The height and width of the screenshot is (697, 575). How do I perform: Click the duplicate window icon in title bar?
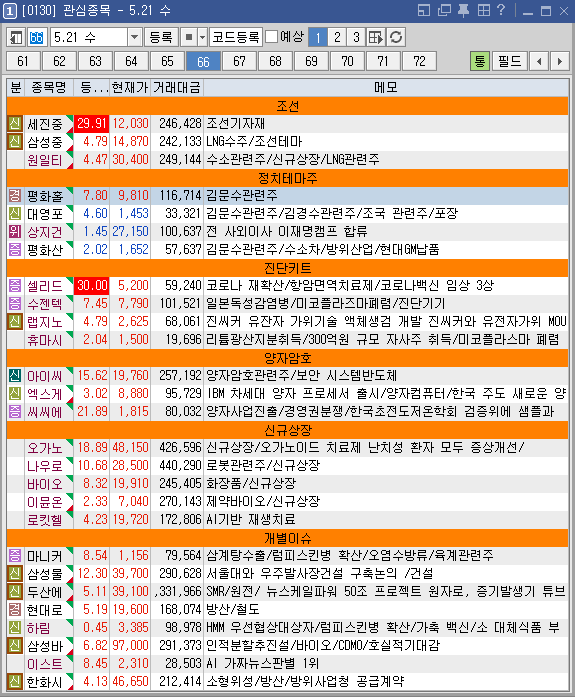444,10
